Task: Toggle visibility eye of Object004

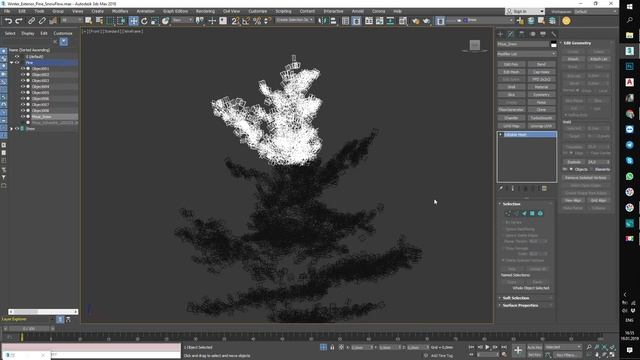Action: (x=23, y=87)
